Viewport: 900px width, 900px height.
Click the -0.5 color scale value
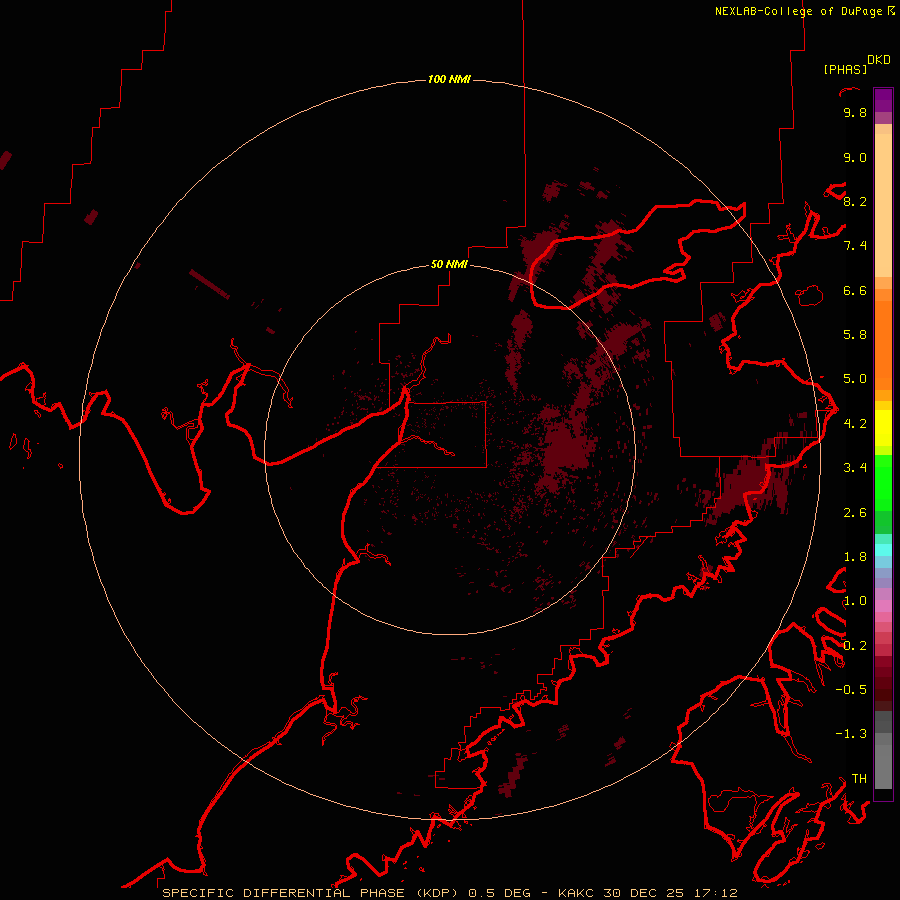[851, 689]
